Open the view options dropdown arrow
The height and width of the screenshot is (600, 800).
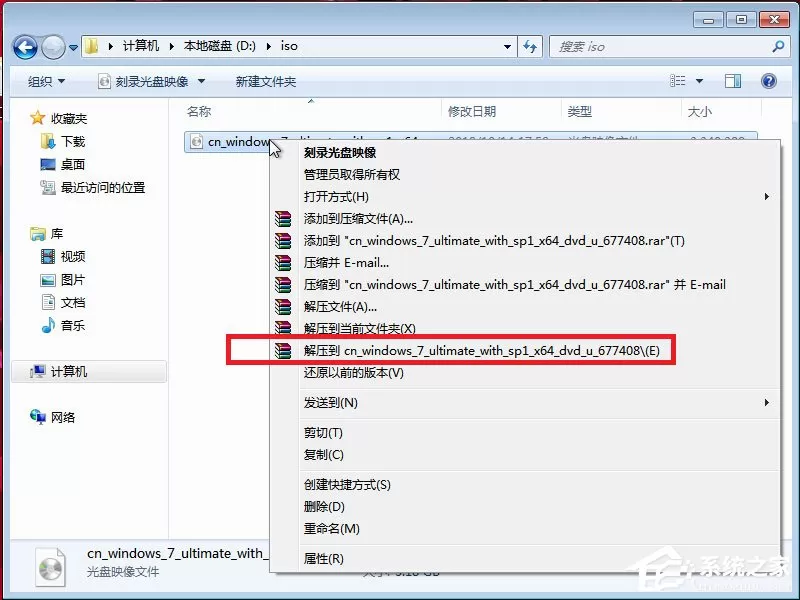point(699,81)
